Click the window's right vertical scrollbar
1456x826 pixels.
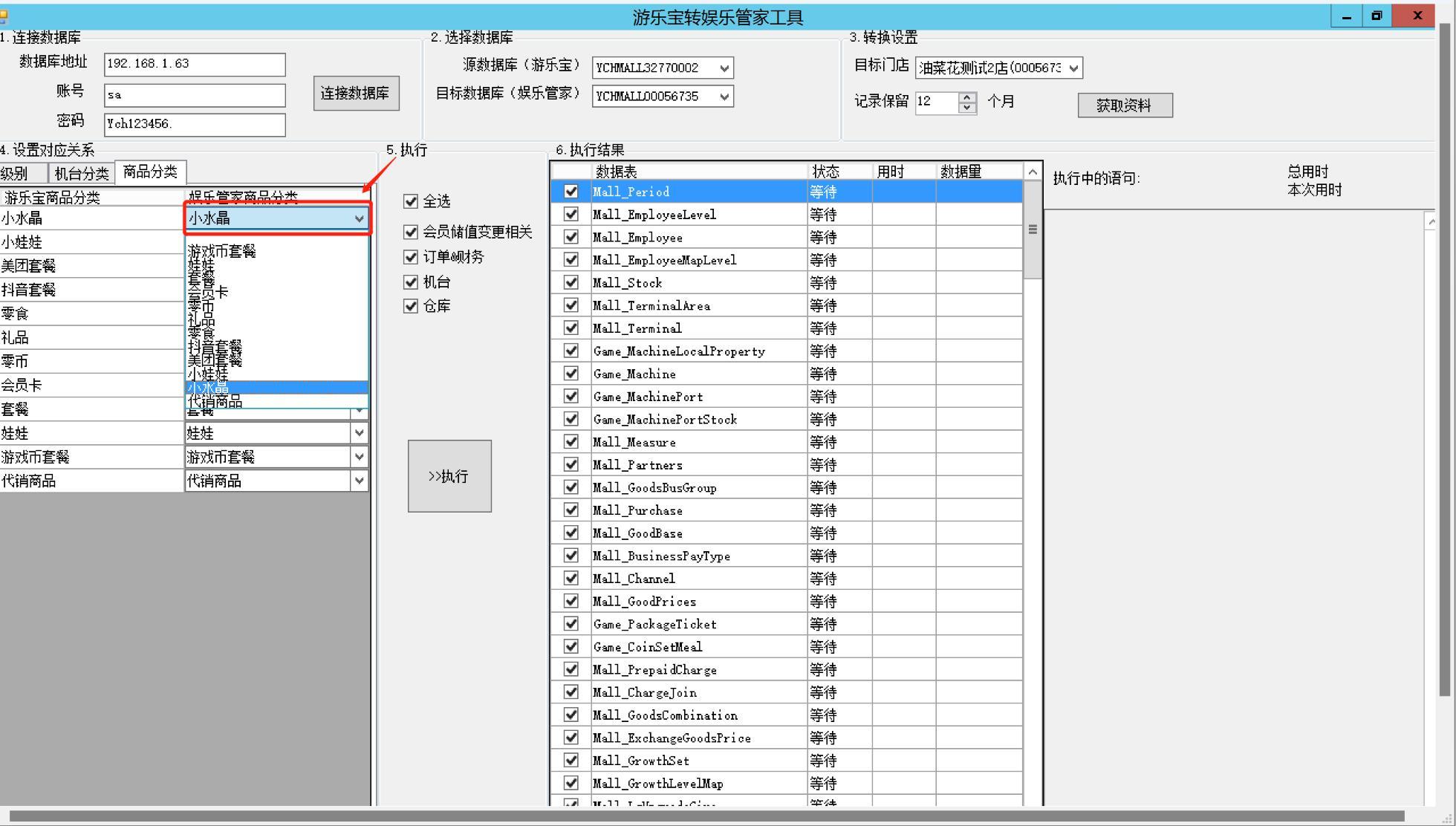pyautogui.click(x=1445, y=360)
